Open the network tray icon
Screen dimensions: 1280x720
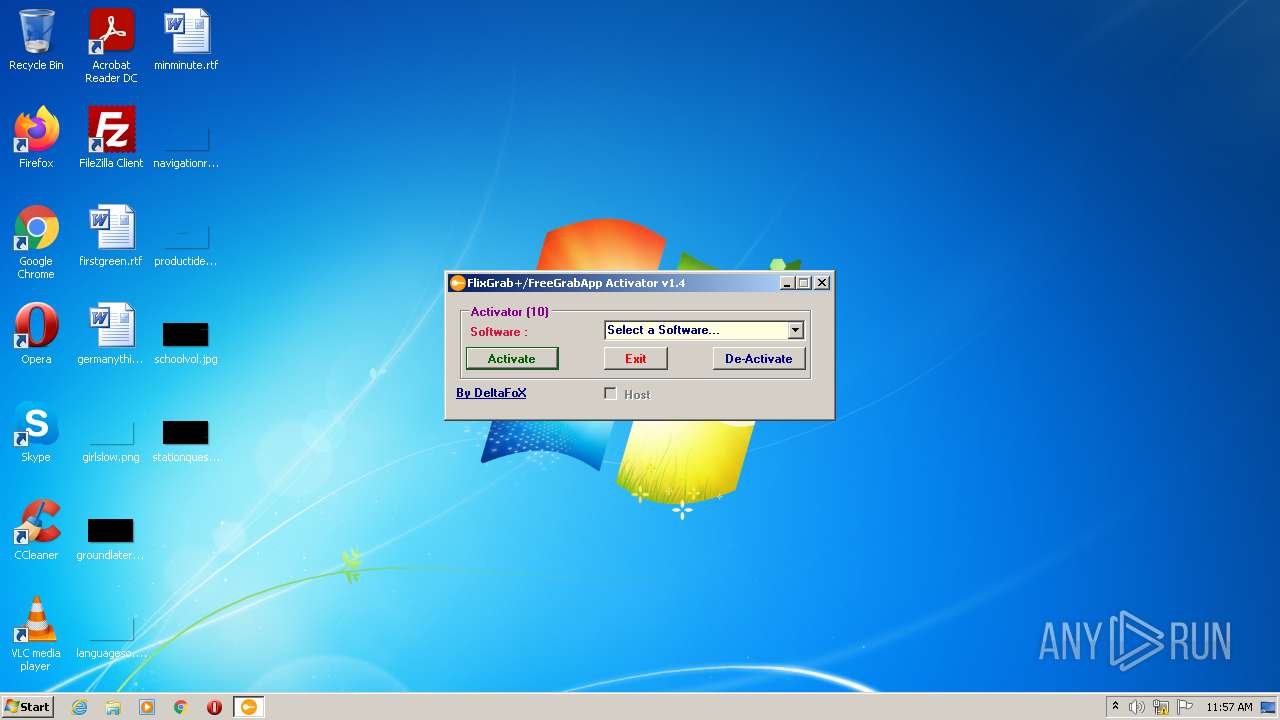point(1161,707)
